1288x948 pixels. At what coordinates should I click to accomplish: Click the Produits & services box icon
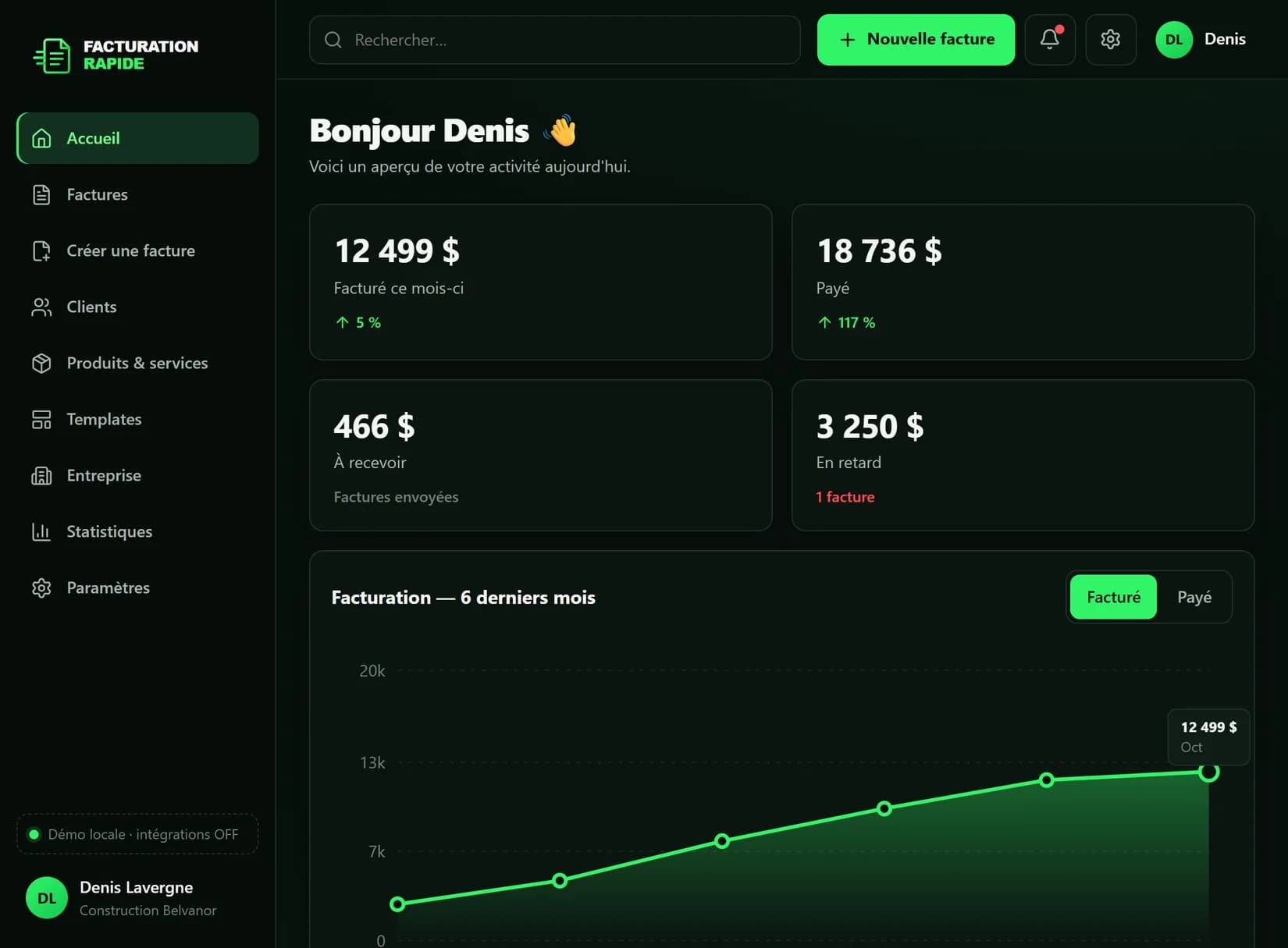(41, 363)
